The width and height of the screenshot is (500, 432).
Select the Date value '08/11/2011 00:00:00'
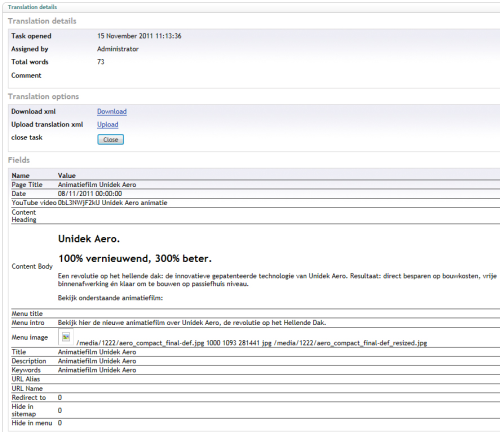[x=90, y=194]
